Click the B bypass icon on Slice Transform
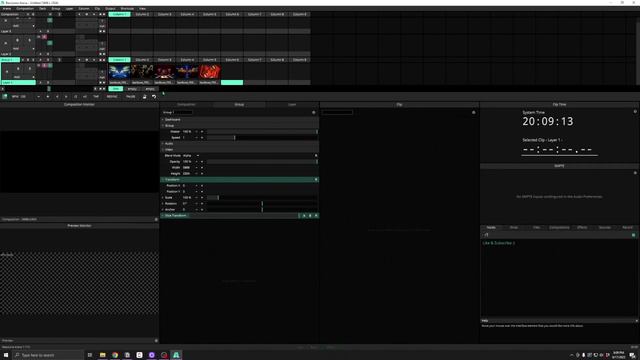The height and width of the screenshot is (360, 640). tap(310, 216)
